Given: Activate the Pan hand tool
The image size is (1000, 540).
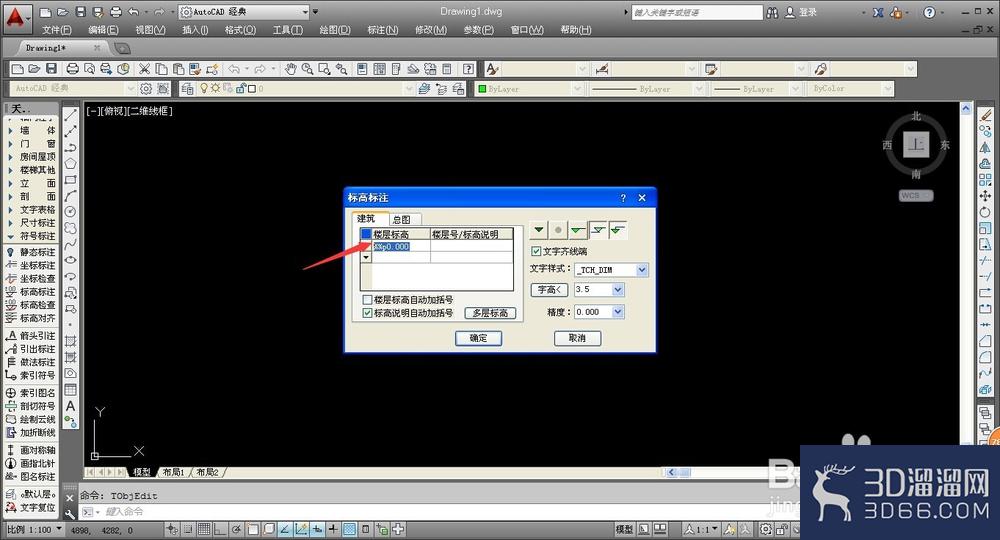Looking at the screenshot, I should (290, 69).
